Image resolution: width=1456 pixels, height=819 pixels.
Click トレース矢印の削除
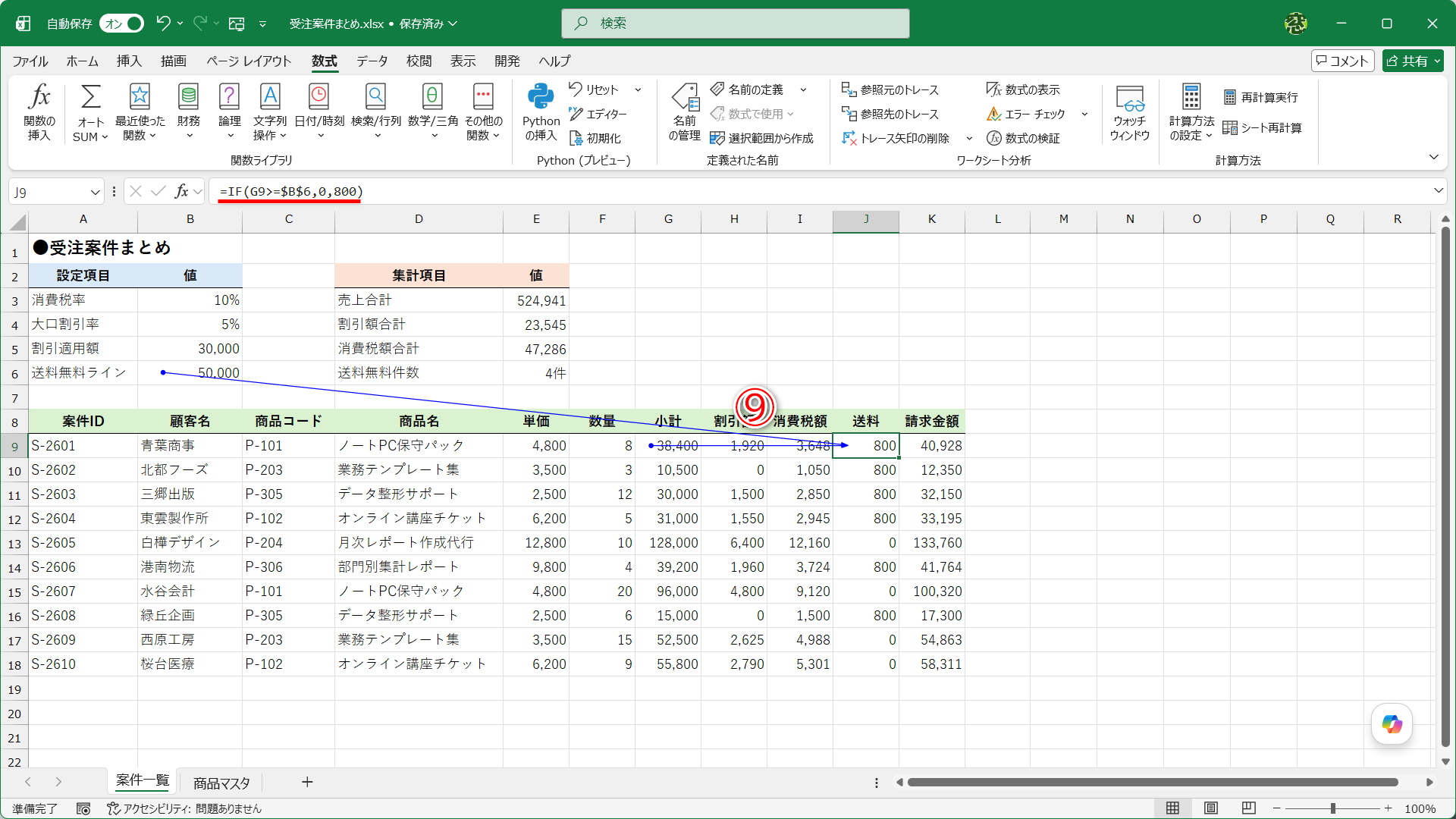coord(896,138)
